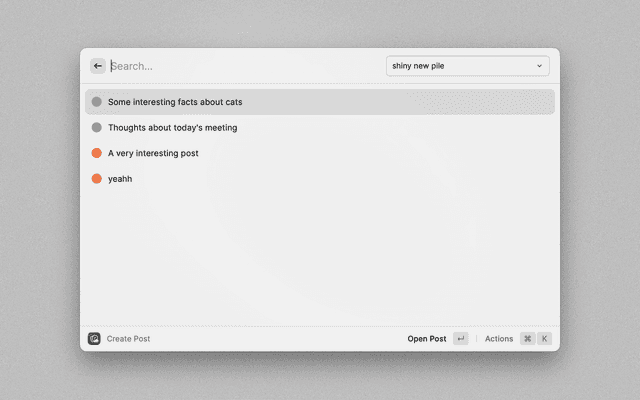Click the back arrow button
This screenshot has height=400, width=640.
[x=97, y=66]
